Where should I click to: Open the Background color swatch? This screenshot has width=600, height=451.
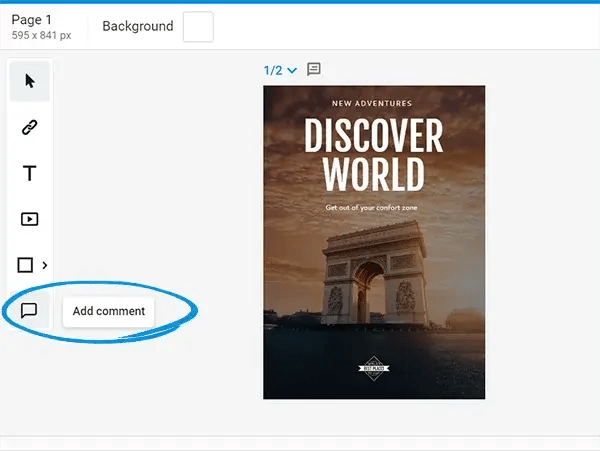198,26
